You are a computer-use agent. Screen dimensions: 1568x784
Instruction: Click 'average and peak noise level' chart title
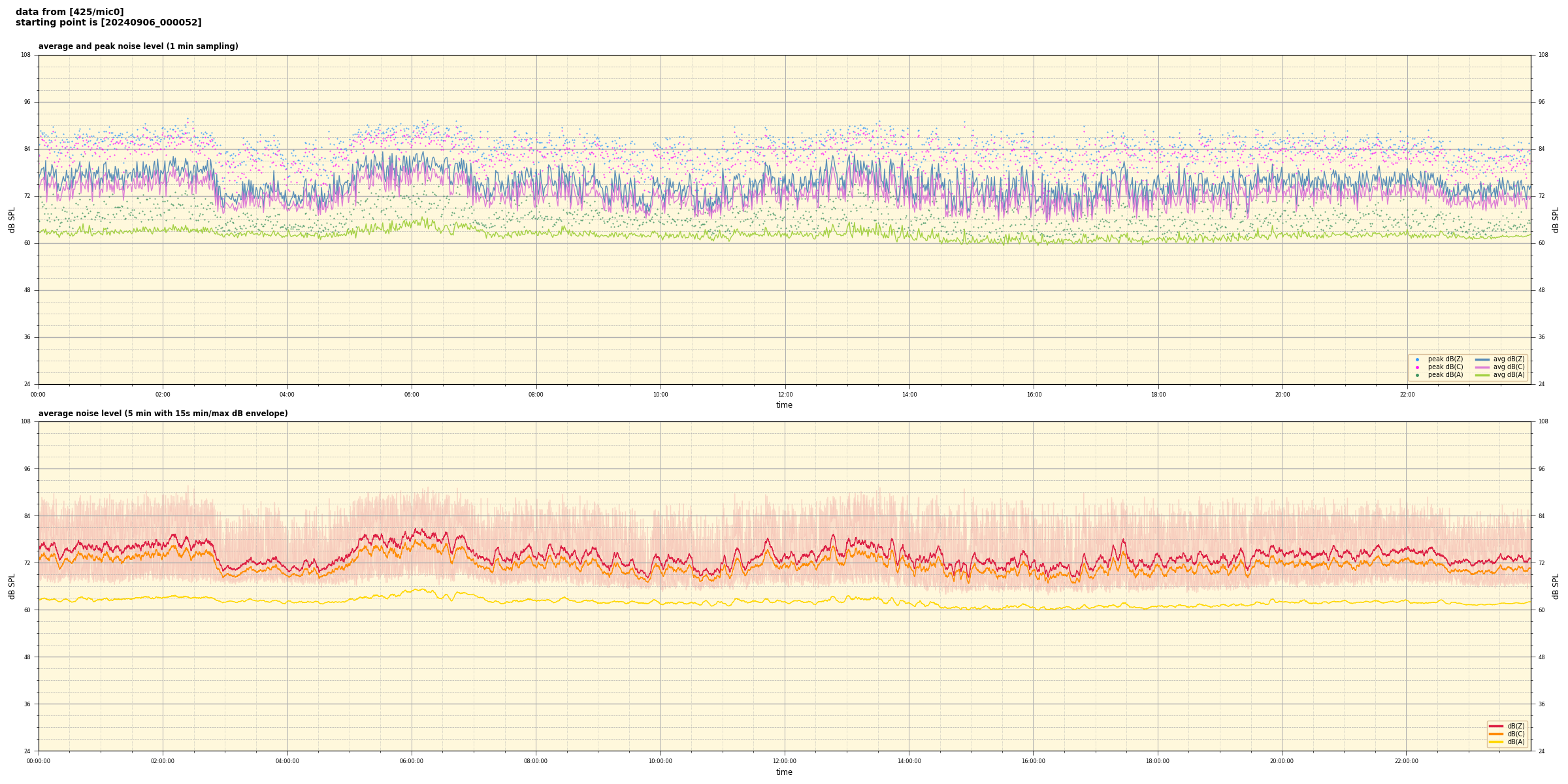tap(138, 46)
